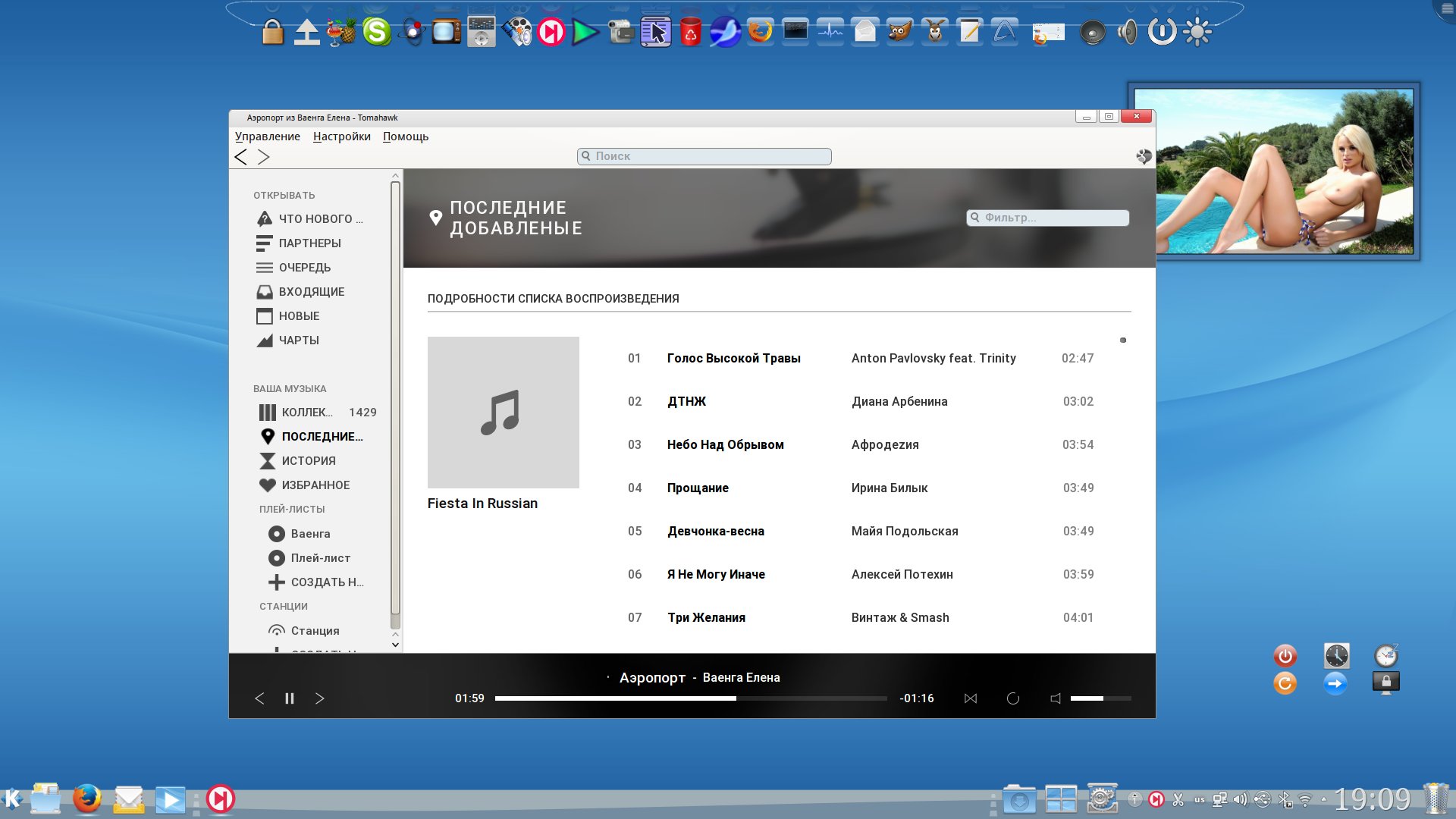Toggle shuffle mode in player bar
This screenshot has height=819, width=1456.
970,698
